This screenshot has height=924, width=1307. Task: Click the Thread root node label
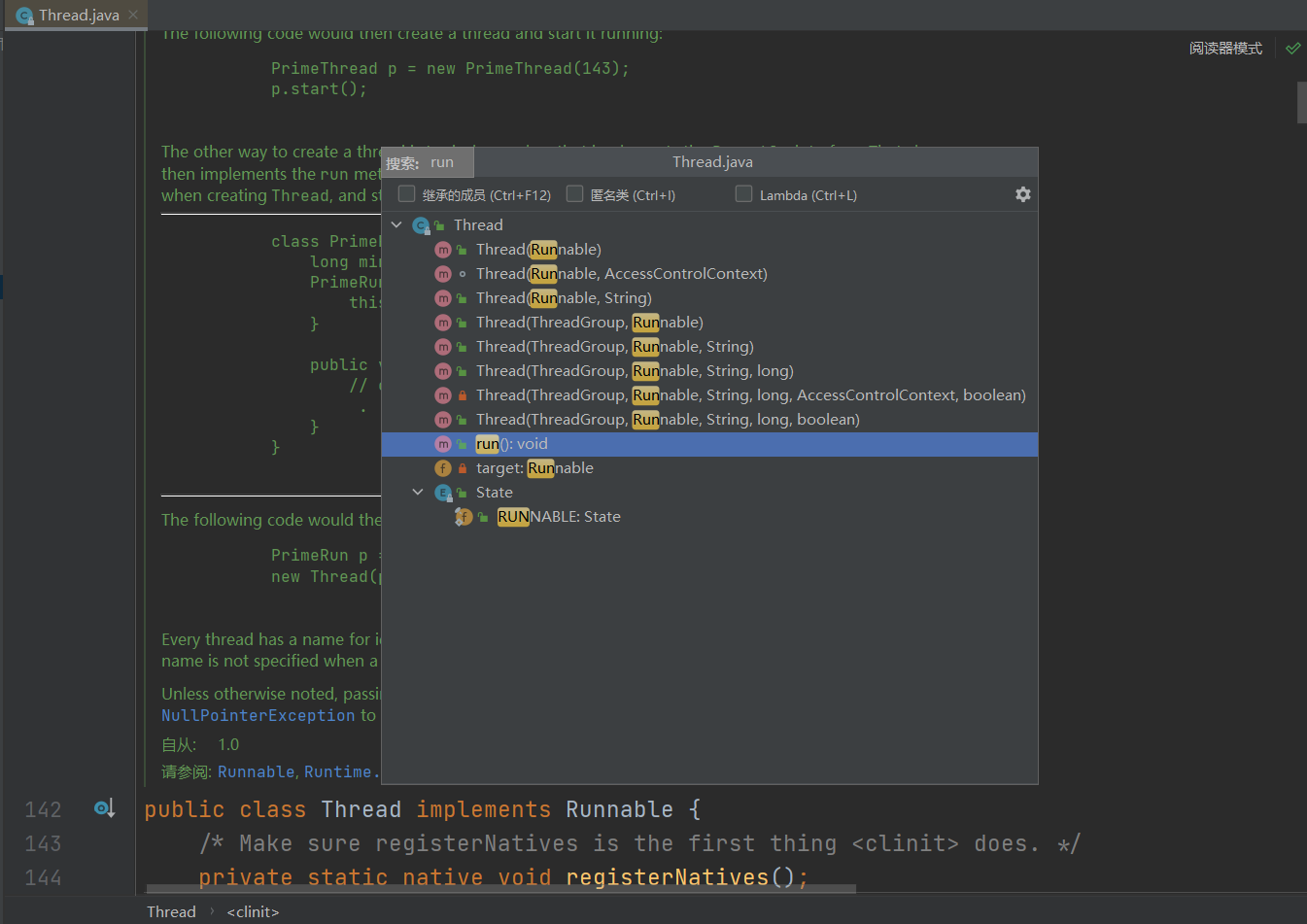pos(478,224)
